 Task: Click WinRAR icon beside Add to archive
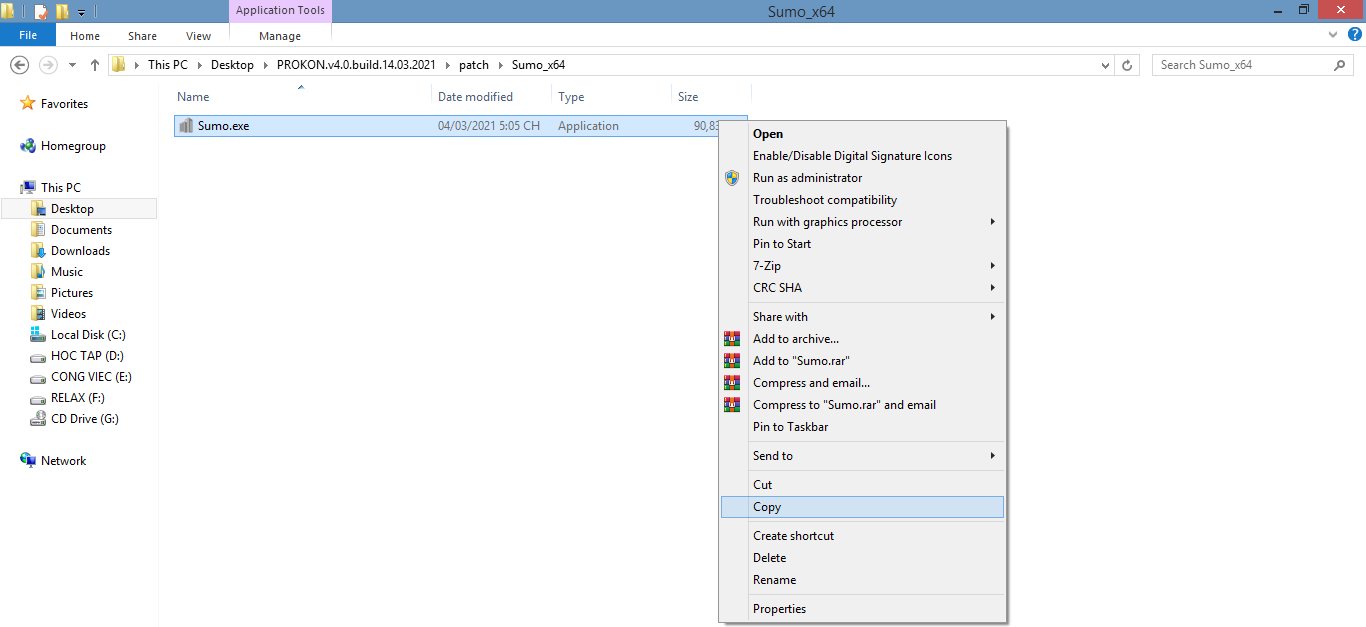coord(732,339)
